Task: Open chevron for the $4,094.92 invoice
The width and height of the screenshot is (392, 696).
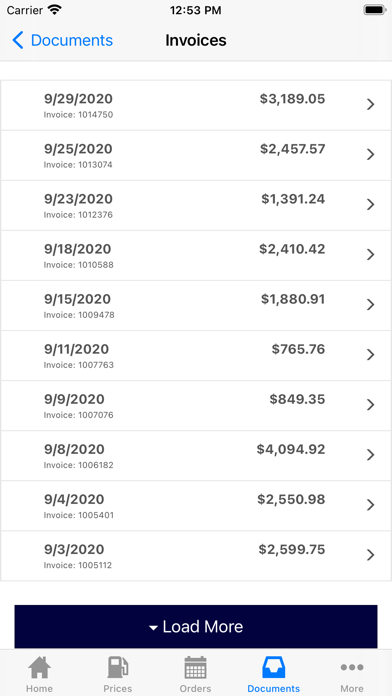Action: point(371,455)
